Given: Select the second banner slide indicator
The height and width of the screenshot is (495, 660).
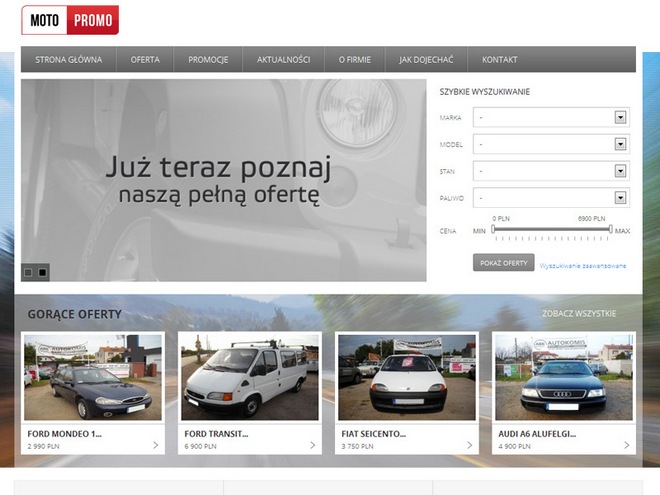Looking at the screenshot, I should click(x=42, y=272).
